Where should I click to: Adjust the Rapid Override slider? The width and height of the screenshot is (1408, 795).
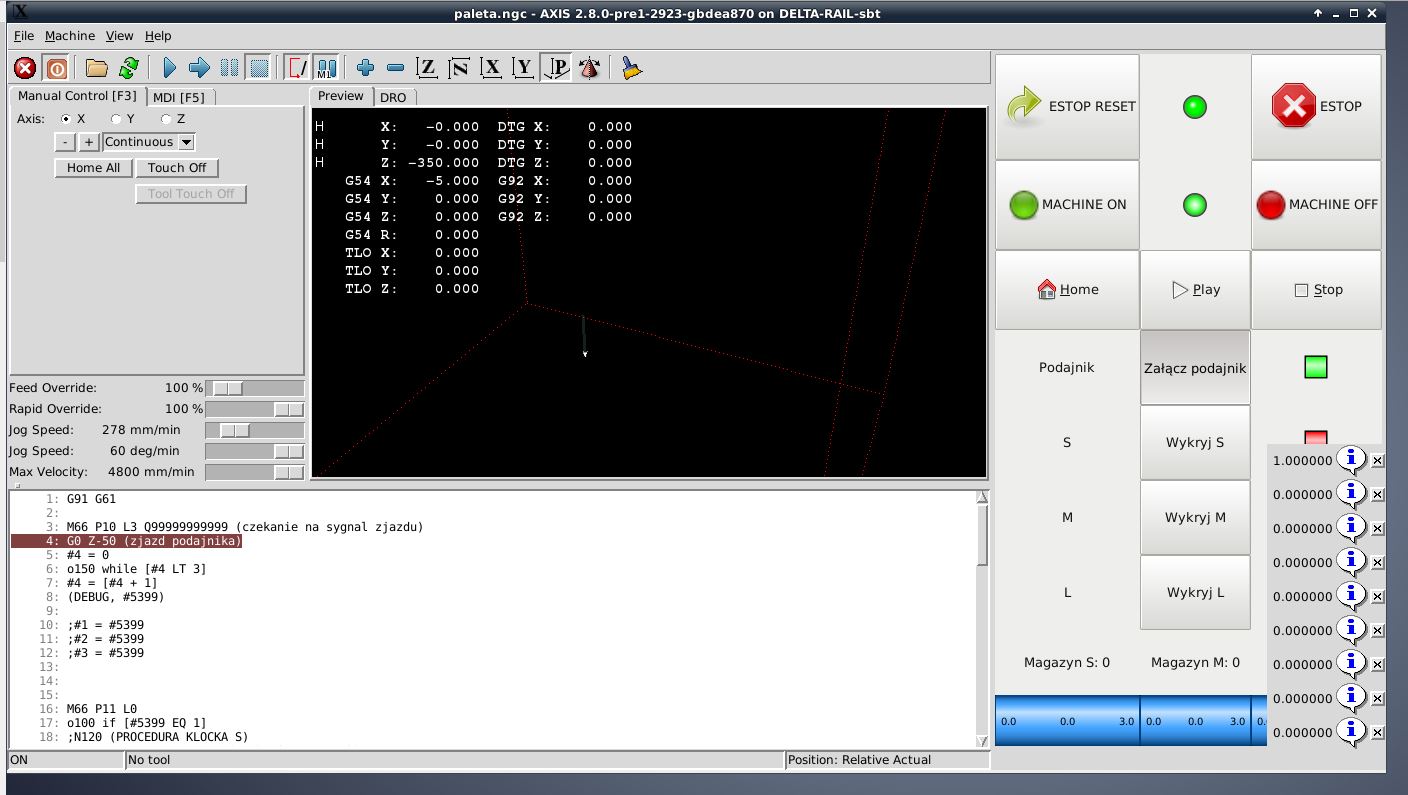pos(255,409)
